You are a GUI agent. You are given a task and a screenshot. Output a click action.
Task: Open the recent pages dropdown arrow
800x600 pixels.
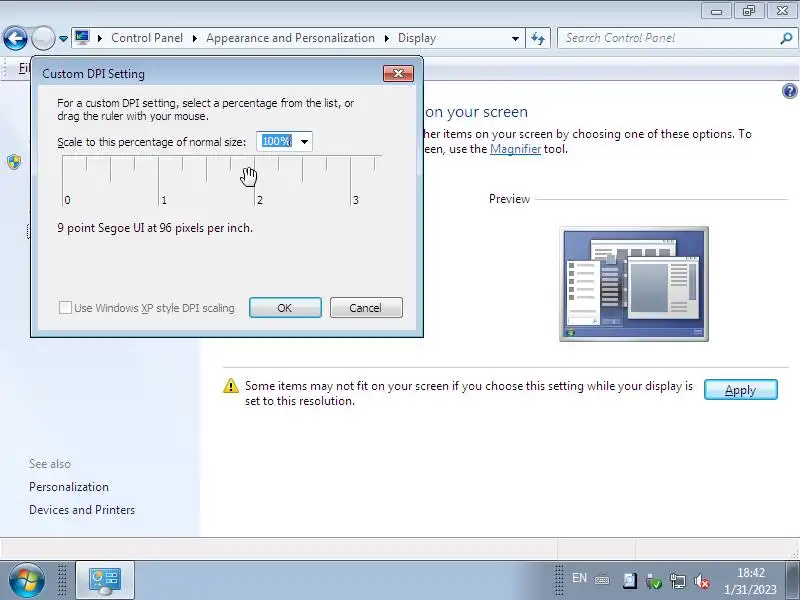pos(63,38)
